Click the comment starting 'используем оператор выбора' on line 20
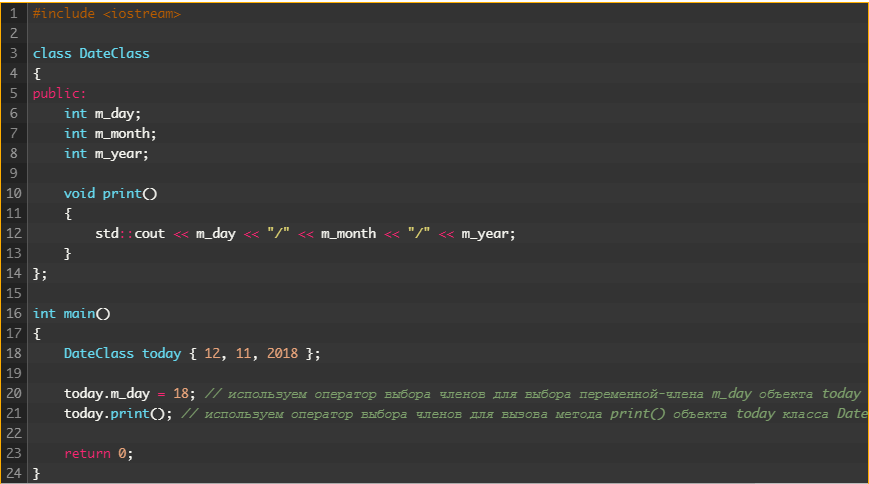Screen dimensions: 869x484 point(533,394)
